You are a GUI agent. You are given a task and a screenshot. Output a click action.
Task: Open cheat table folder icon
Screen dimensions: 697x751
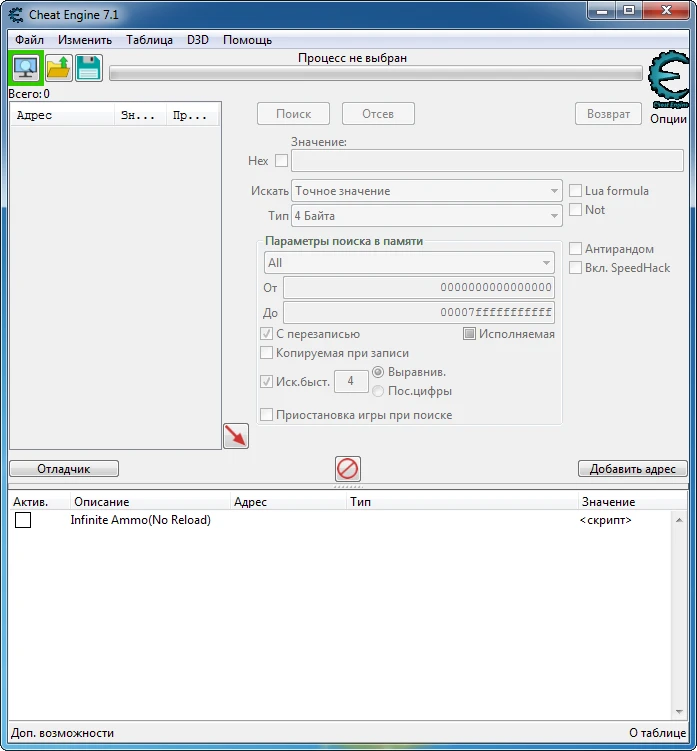58,68
